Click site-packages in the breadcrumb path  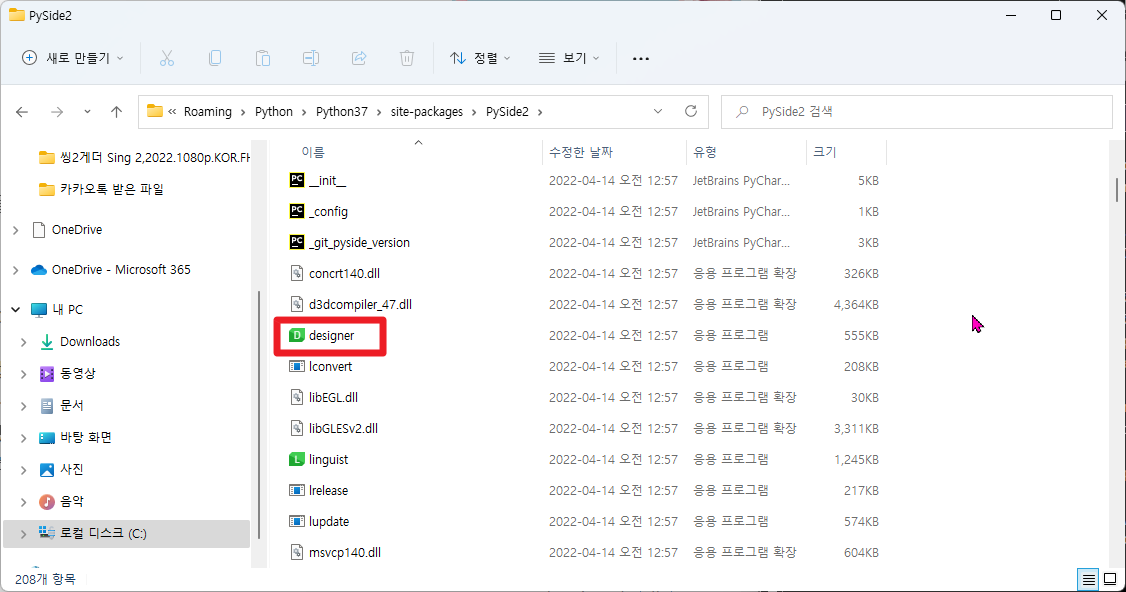(427, 111)
